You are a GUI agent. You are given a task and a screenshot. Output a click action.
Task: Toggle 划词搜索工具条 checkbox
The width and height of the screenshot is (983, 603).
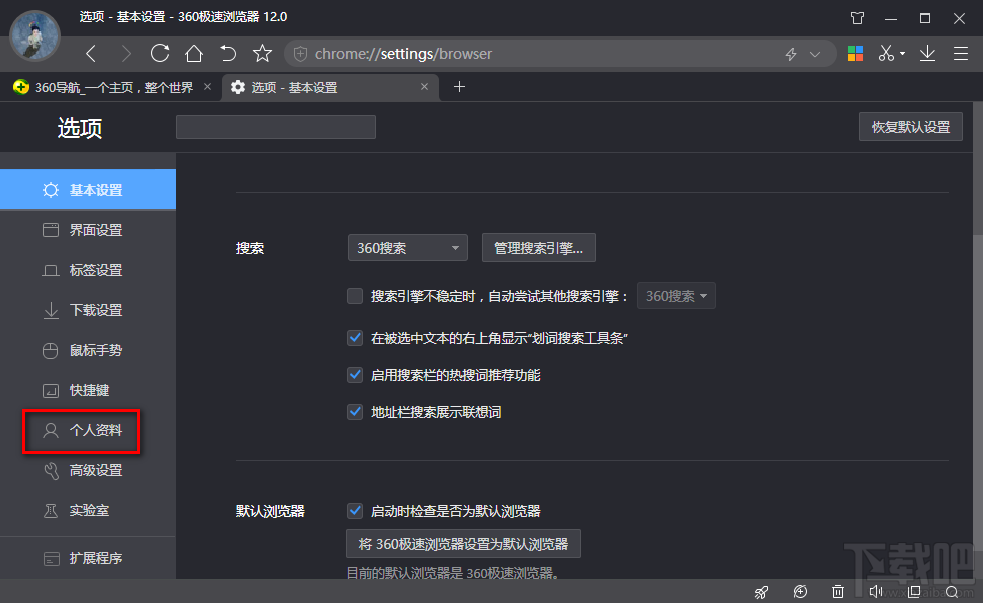pyautogui.click(x=355, y=338)
